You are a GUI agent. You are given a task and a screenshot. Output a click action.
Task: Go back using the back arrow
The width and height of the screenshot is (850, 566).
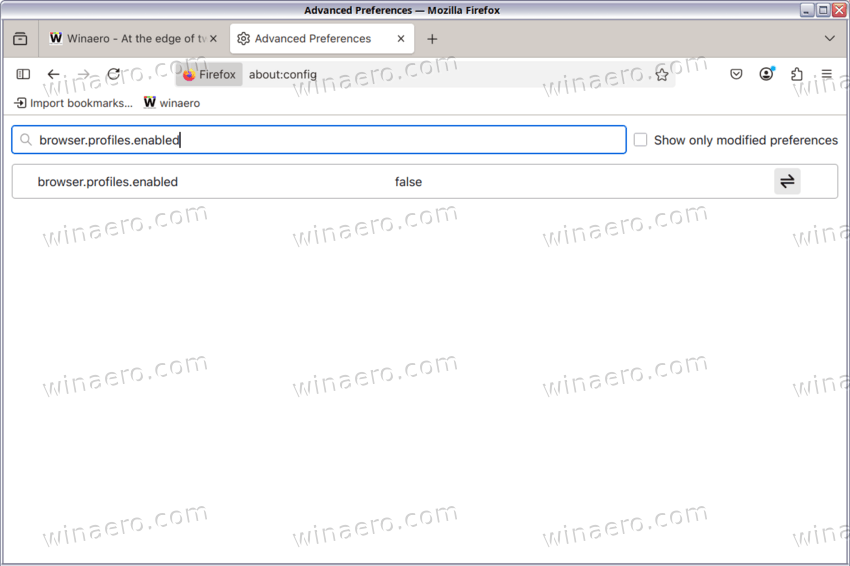point(53,74)
